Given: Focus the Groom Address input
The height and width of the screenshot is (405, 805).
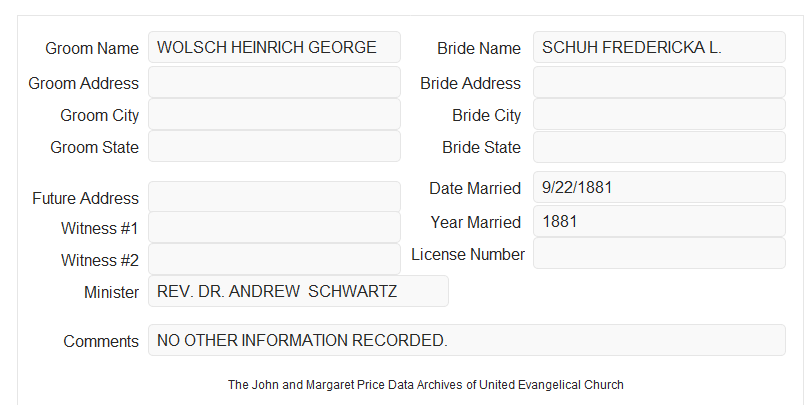Looking at the screenshot, I should (274, 82).
